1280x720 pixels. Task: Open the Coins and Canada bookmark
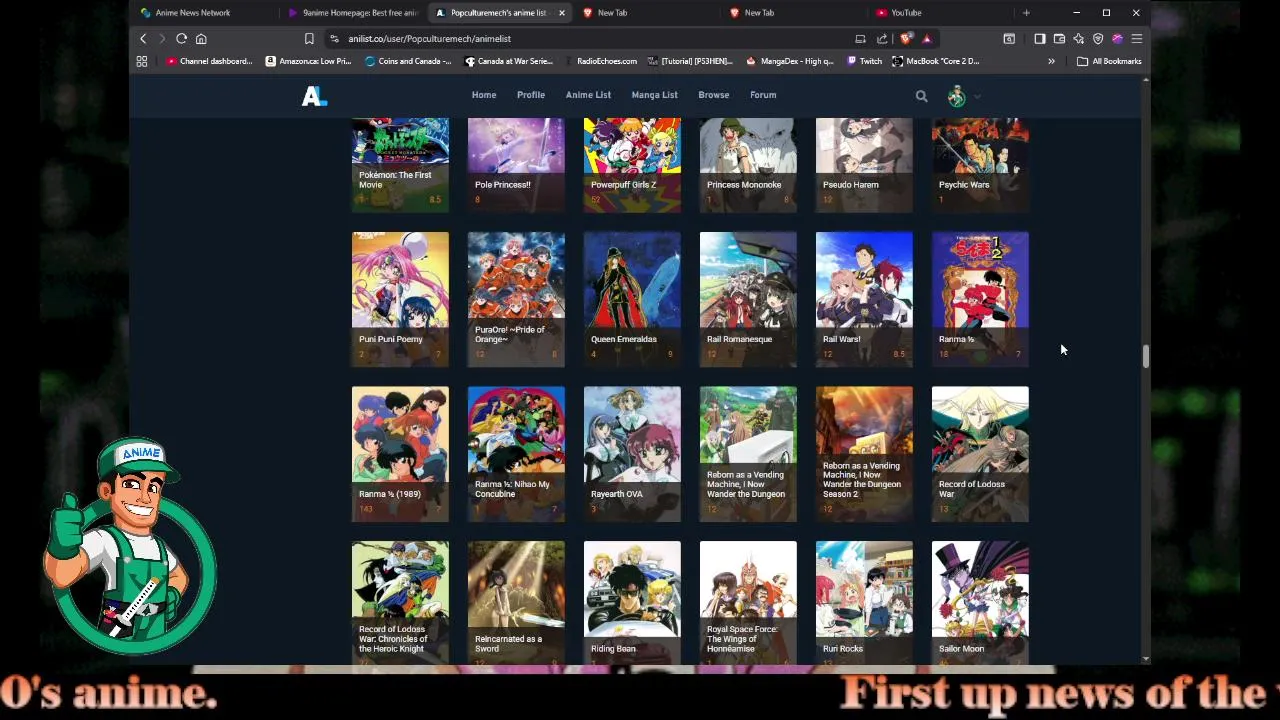[x=408, y=61]
